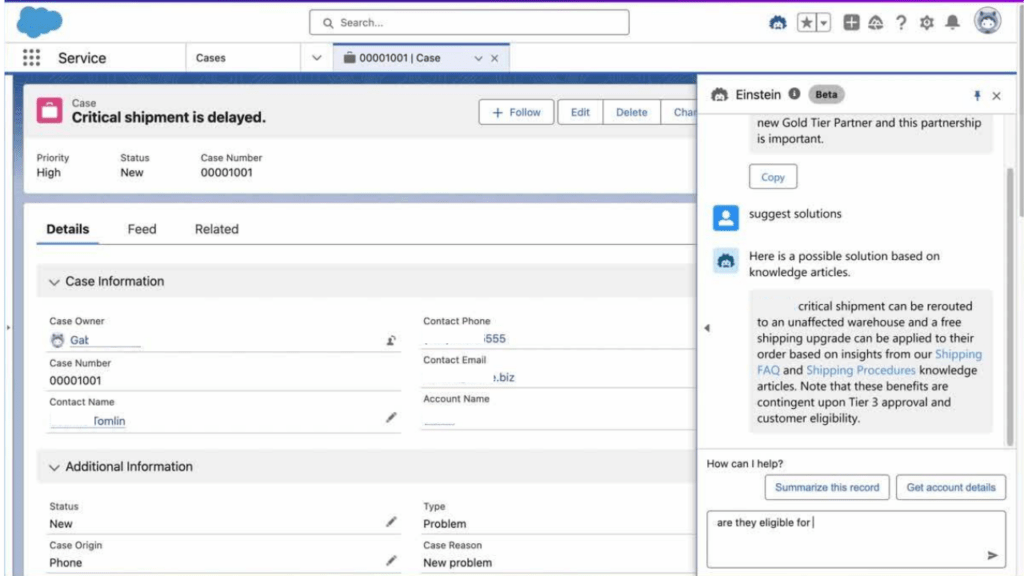Image resolution: width=1024 pixels, height=576 pixels.
Task: Follow this case
Action: pos(516,112)
